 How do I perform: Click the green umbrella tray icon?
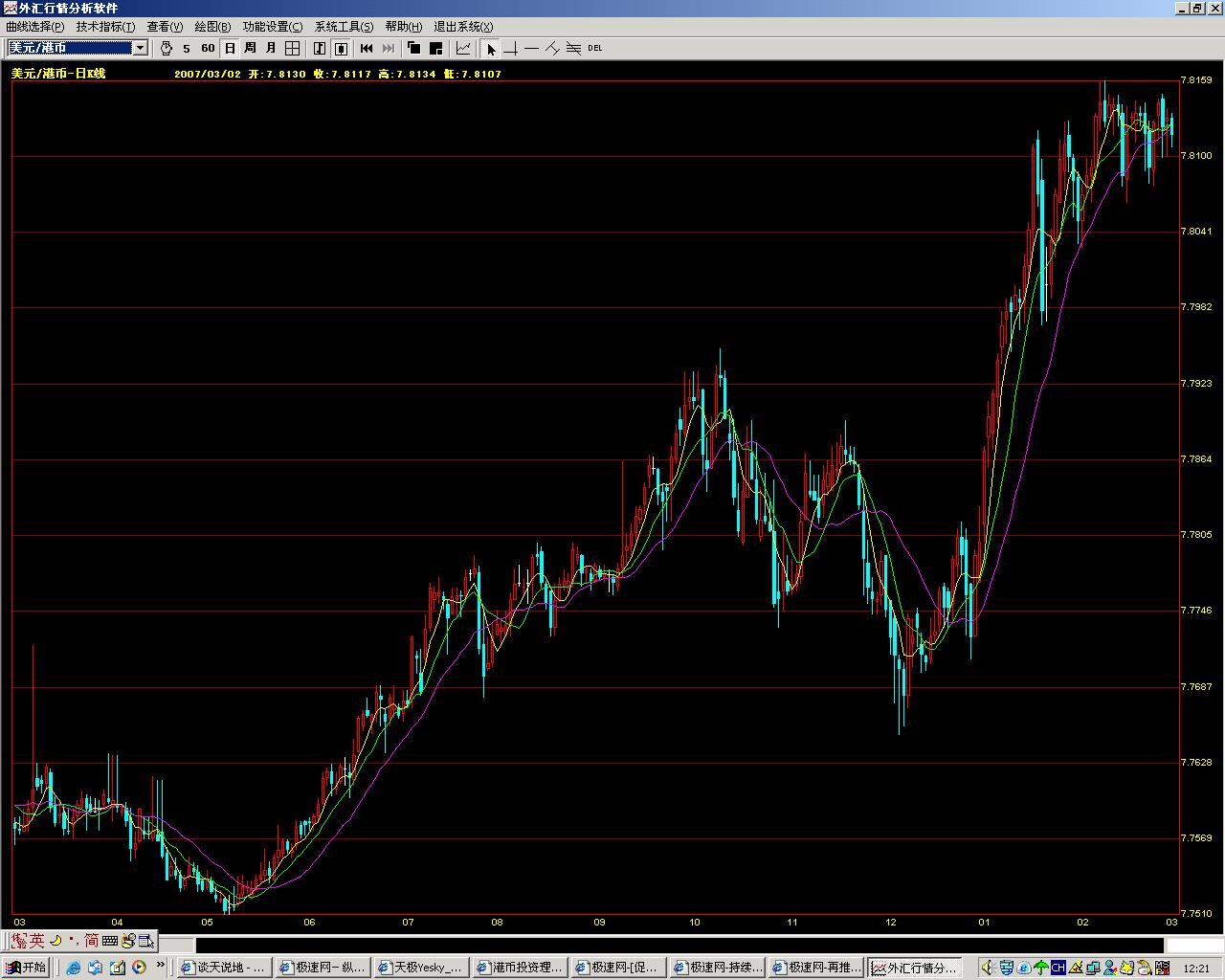point(1041,968)
